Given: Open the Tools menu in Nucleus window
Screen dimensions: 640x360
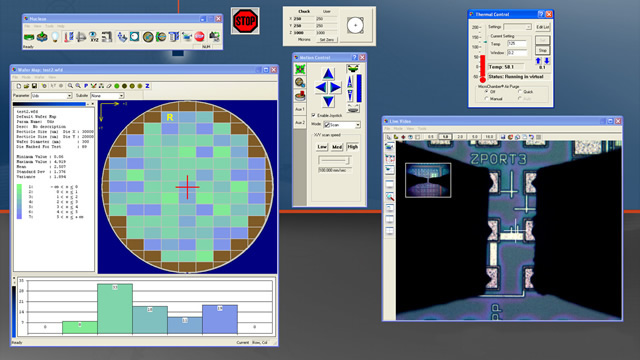Looking at the screenshot, I should [x=49, y=26].
